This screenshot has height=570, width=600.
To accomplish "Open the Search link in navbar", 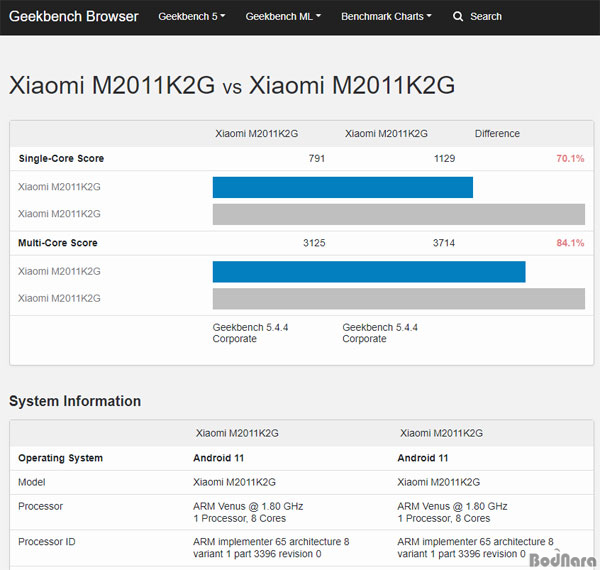I will (486, 16).
